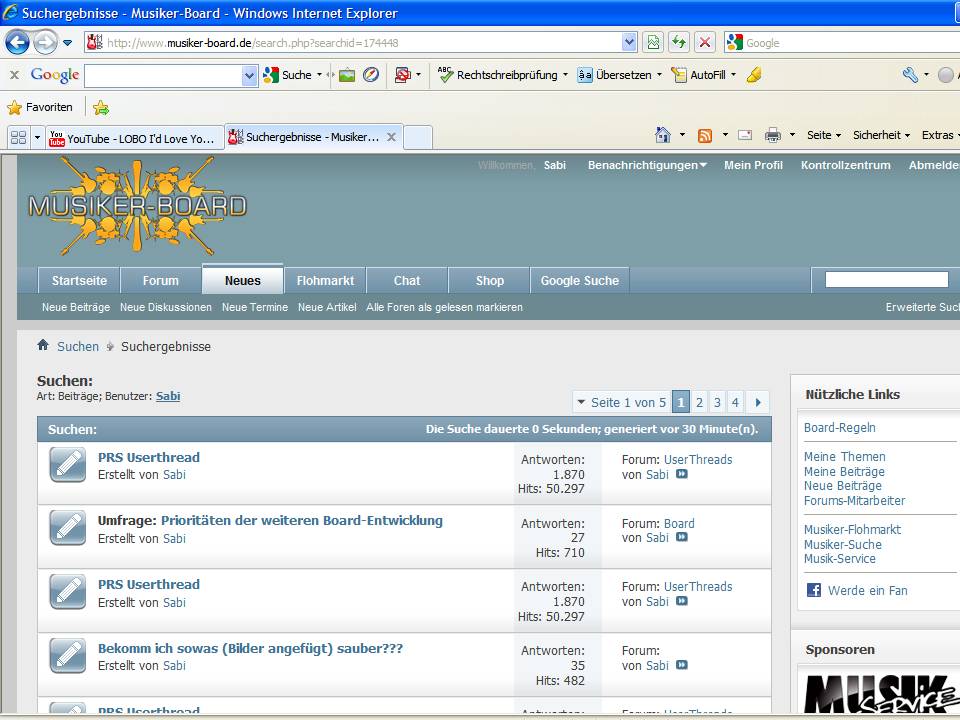960x720 pixels.
Task: Open the Board-Regeln sidebar link
Action: coord(839,428)
